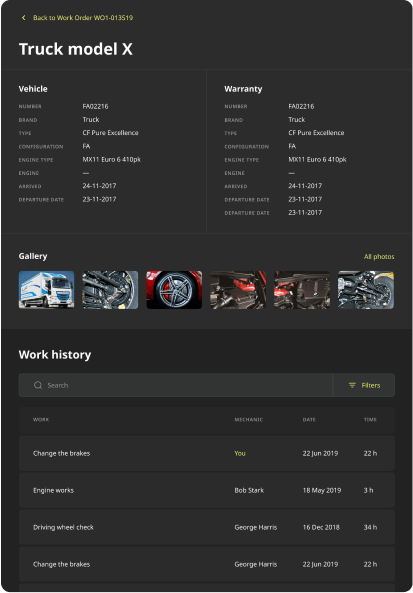413x593 pixels.
Task: Click the Warranty section heading
Action: [x=243, y=89]
